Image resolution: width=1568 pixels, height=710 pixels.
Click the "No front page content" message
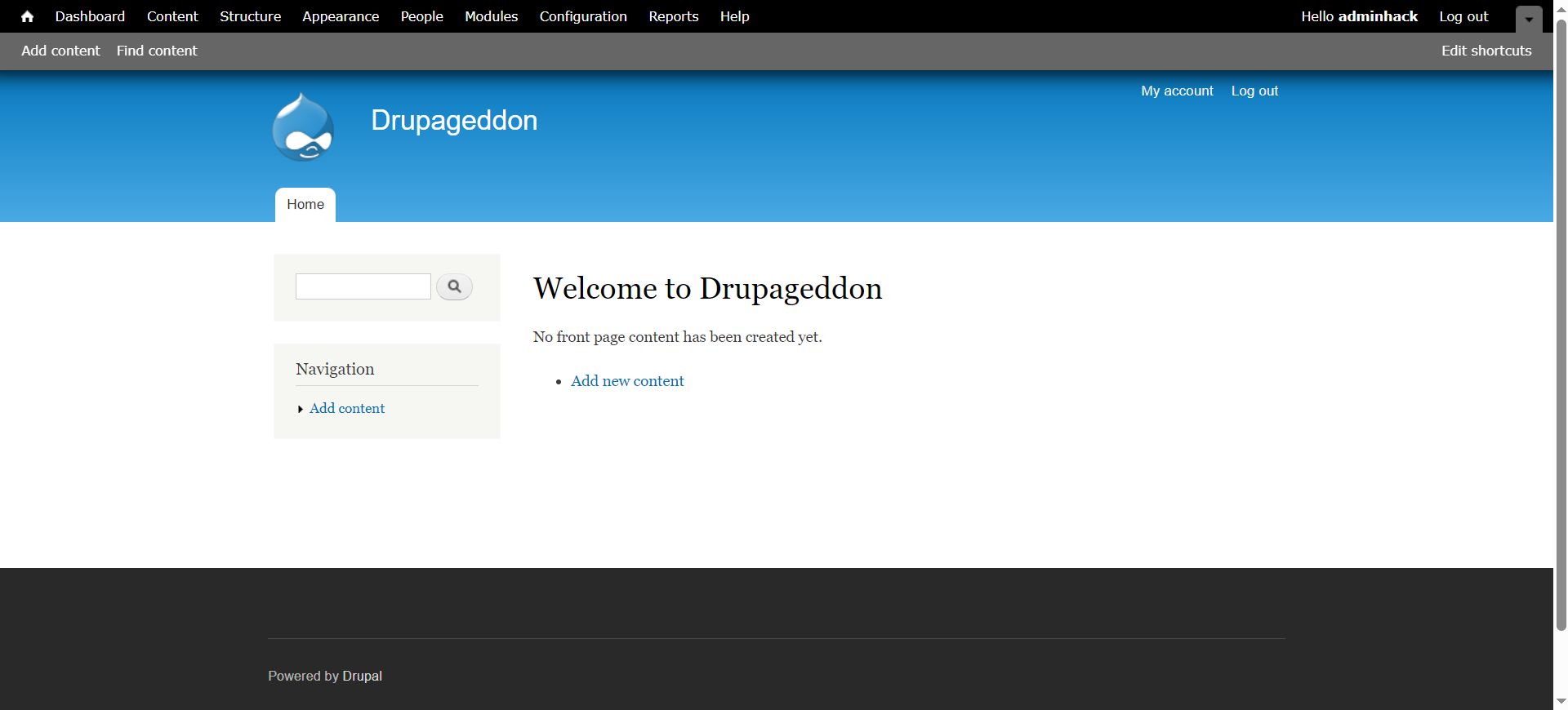click(677, 337)
